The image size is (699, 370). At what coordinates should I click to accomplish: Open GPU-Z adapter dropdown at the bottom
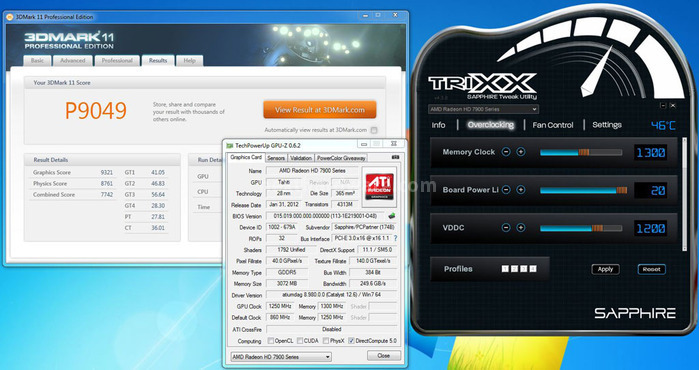pos(281,357)
